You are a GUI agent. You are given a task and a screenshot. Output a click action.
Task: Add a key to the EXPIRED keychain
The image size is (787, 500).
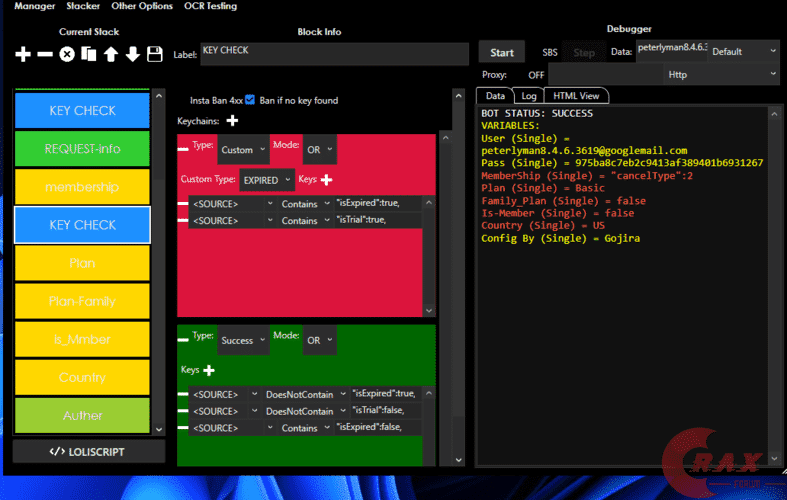(326, 180)
